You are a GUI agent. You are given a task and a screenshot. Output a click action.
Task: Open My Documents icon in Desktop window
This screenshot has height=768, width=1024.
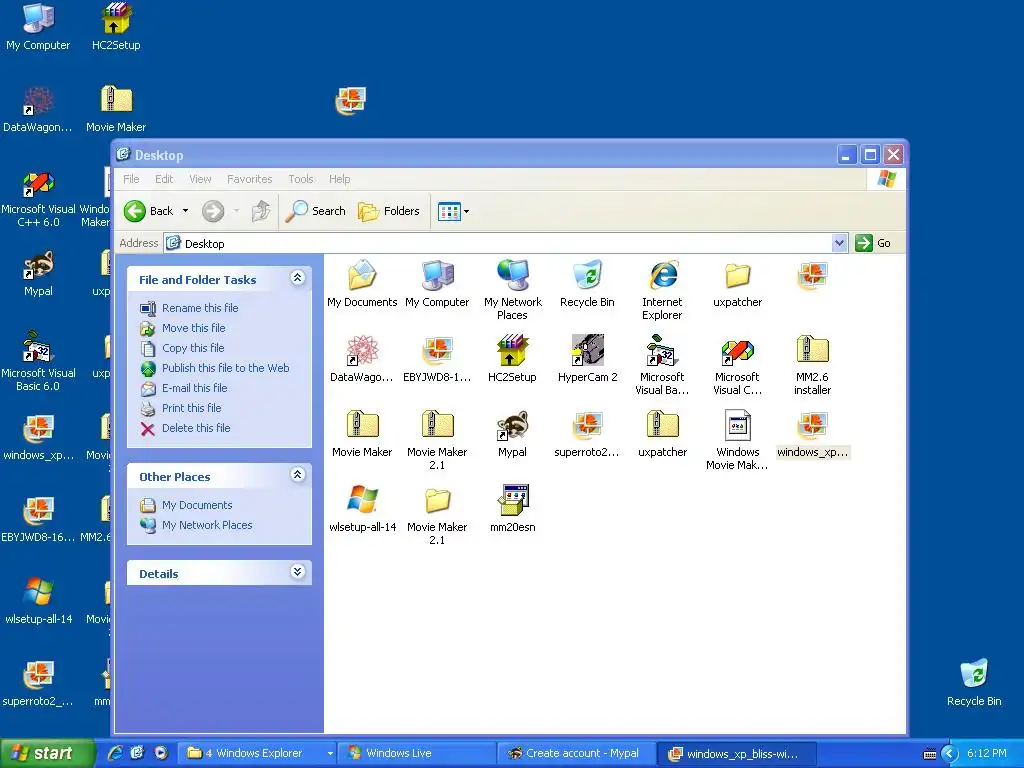click(x=362, y=283)
